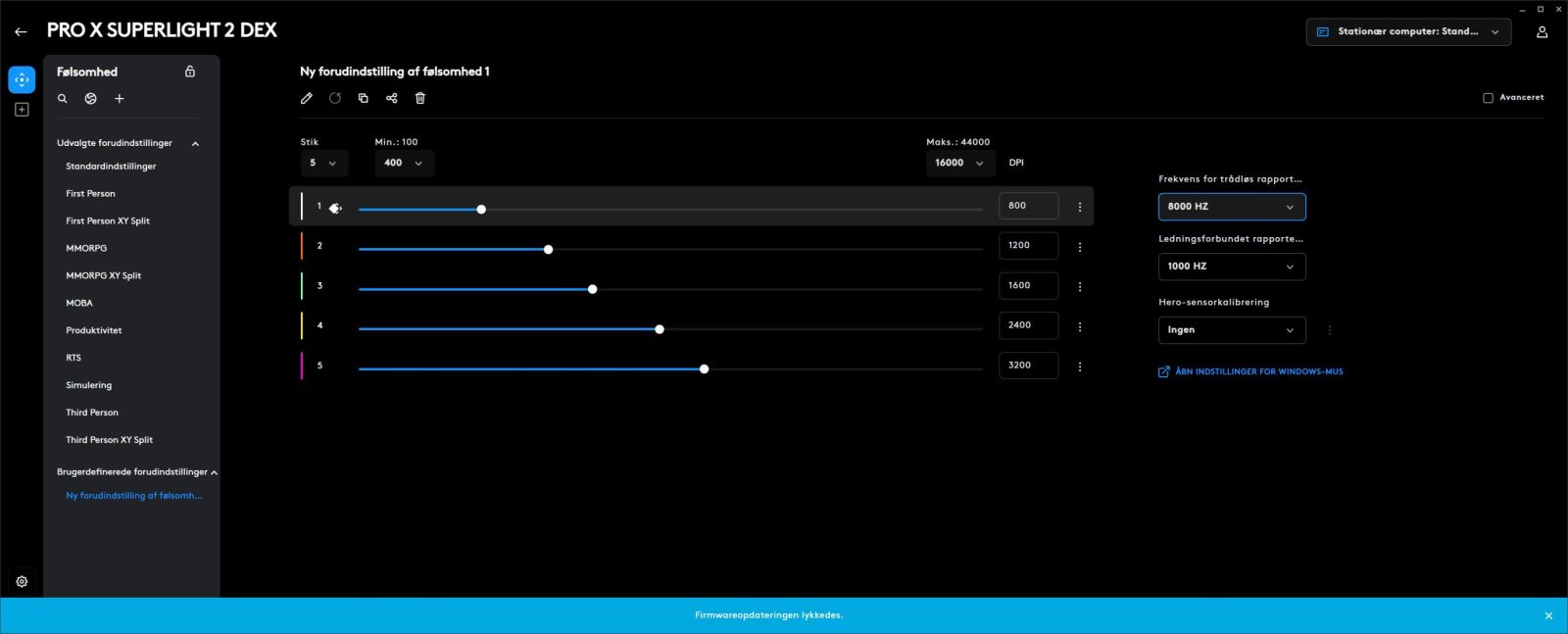This screenshot has width=1568, height=634.
Task: Select Produktivitet preset
Action: tap(94, 331)
